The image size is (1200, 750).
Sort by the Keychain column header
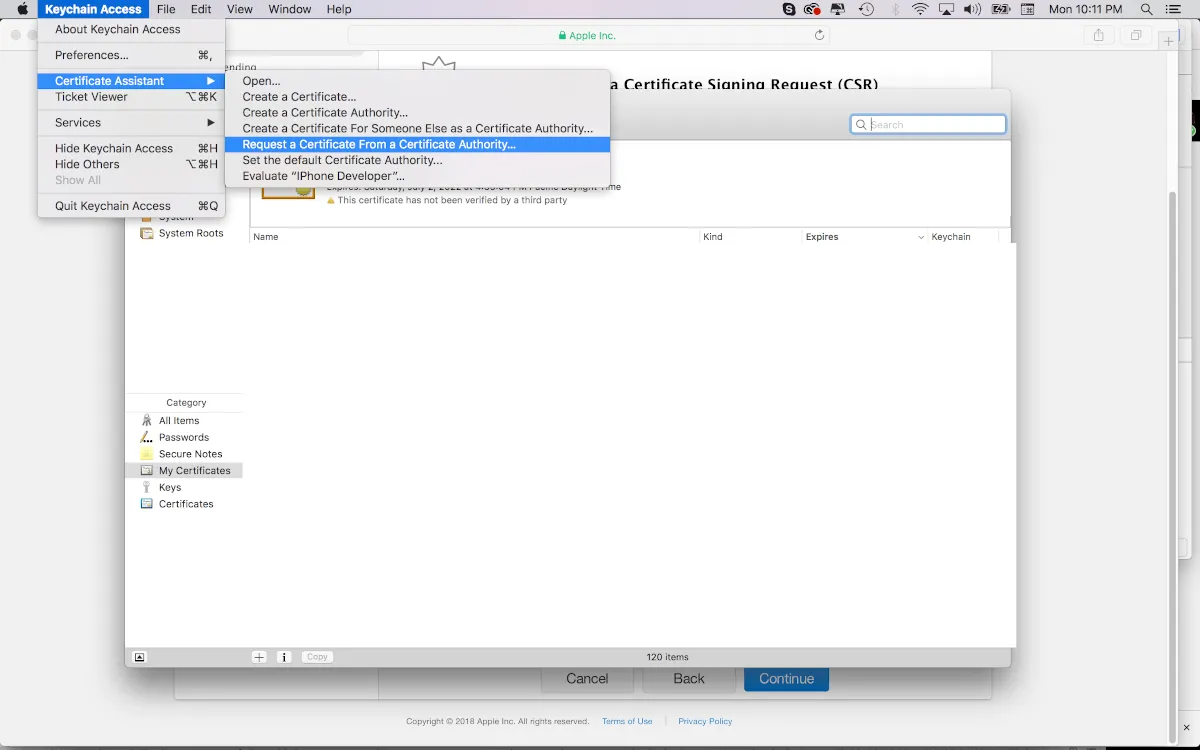click(963, 237)
